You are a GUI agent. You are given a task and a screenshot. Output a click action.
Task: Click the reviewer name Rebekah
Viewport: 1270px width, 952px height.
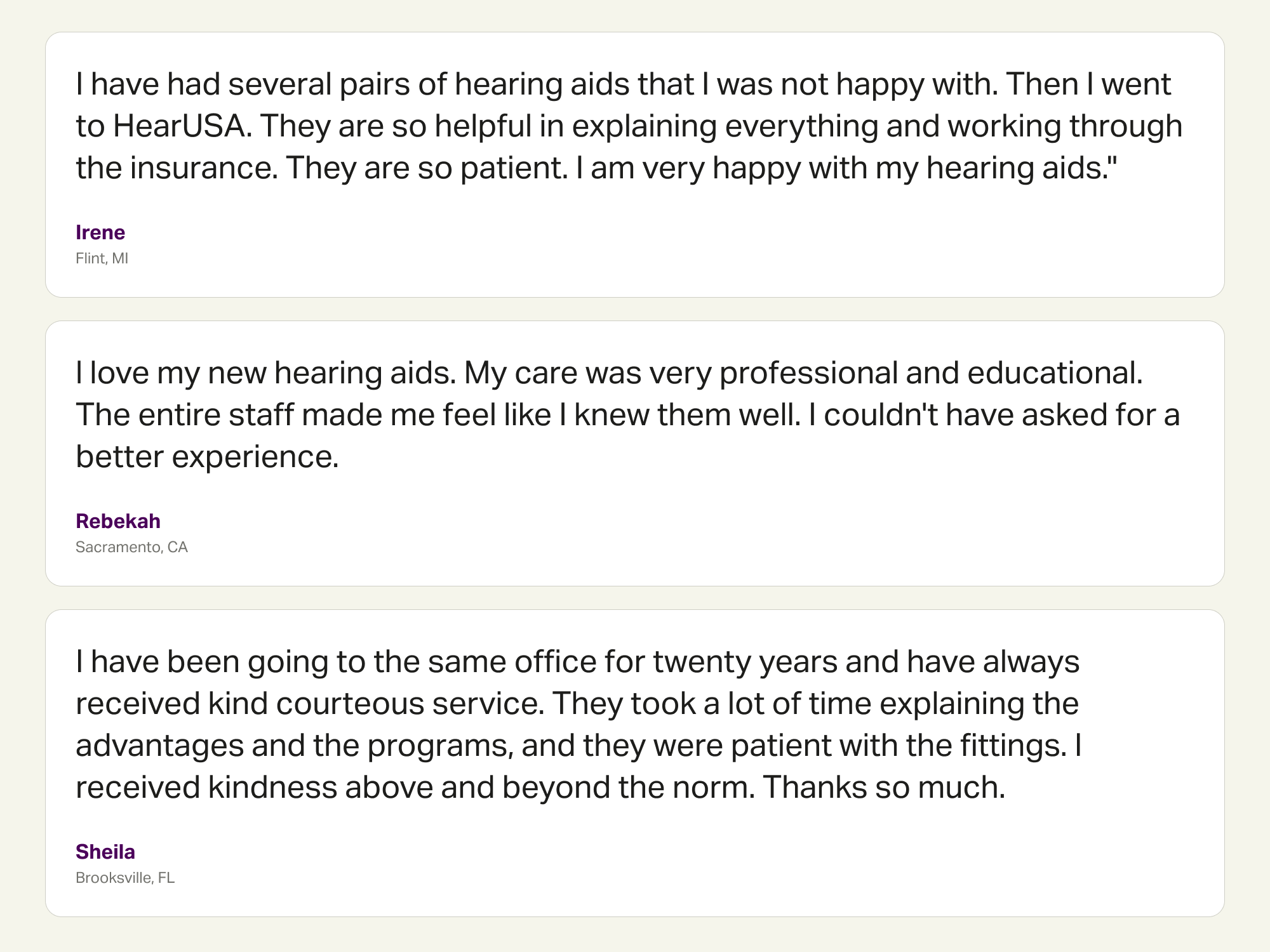click(118, 521)
